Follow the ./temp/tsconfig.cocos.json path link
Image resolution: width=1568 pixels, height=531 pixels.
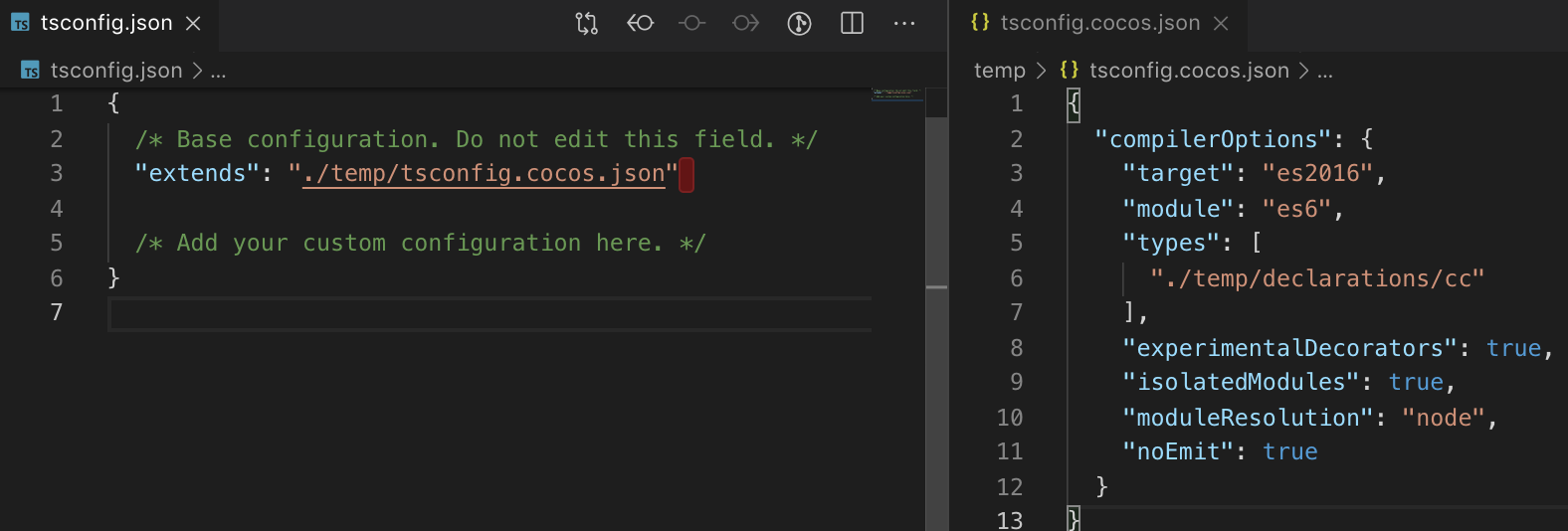coord(484,174)
